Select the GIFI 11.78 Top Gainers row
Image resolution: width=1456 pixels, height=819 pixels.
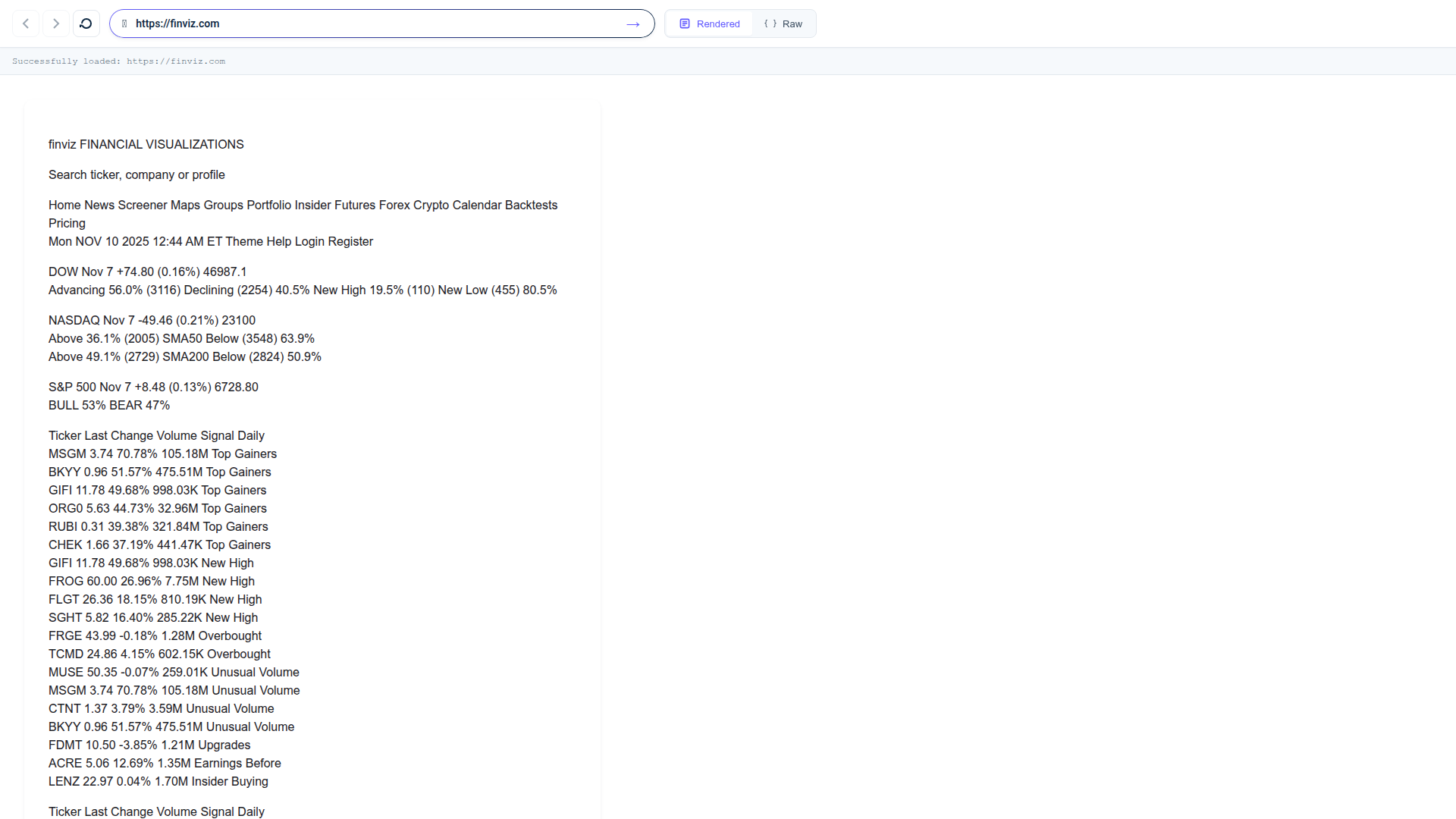click(x=157, y=490)
